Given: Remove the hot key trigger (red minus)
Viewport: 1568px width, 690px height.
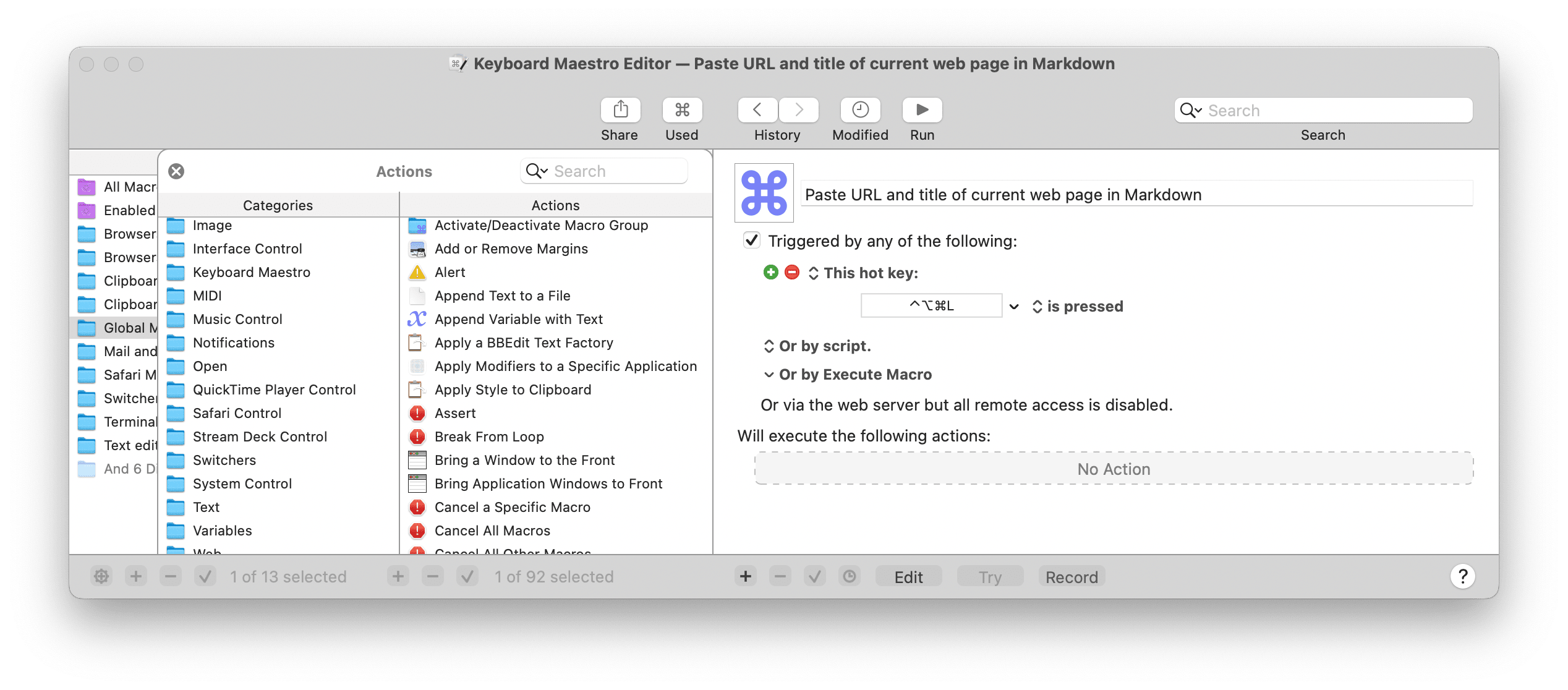Looking at the screenshot, I should click(x=791, y=272).
